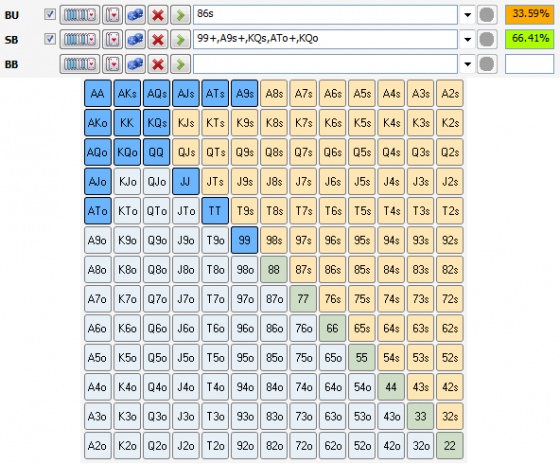Viewport: 560px width, 464px height.
Task: Select the KJo hand cell
Action: tap(127, 181)
